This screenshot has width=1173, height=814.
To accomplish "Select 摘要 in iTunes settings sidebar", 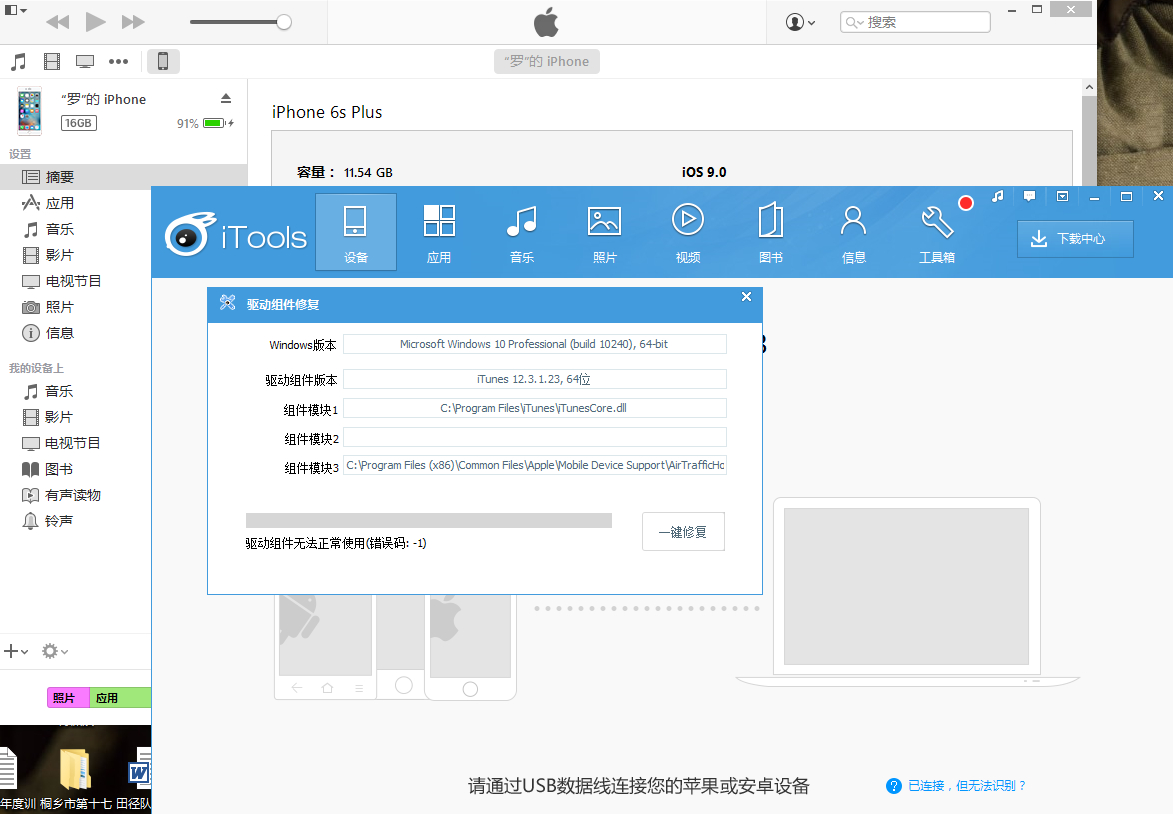I will 123,177.
